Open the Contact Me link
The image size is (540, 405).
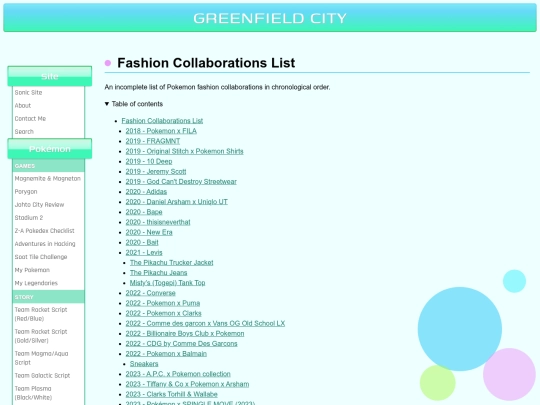[x=30, y=118]
